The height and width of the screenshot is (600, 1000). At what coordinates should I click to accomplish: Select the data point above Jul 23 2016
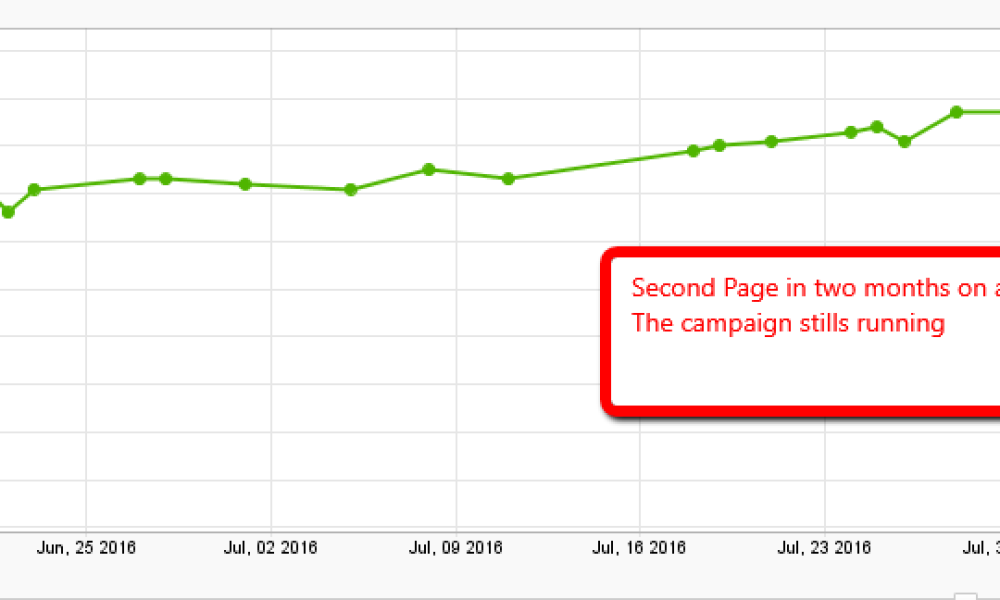point(849,130)
